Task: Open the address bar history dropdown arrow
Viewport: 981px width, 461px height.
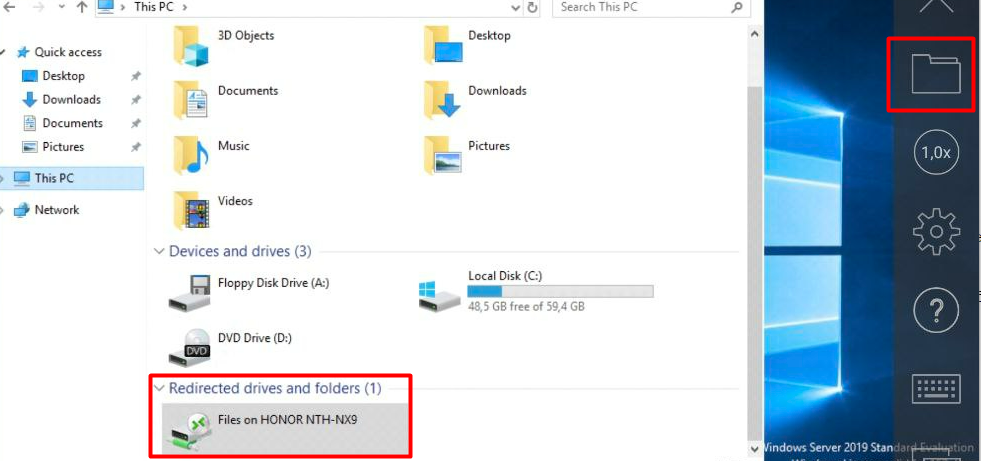Action: pyautogui.click(x=516, y=8)
